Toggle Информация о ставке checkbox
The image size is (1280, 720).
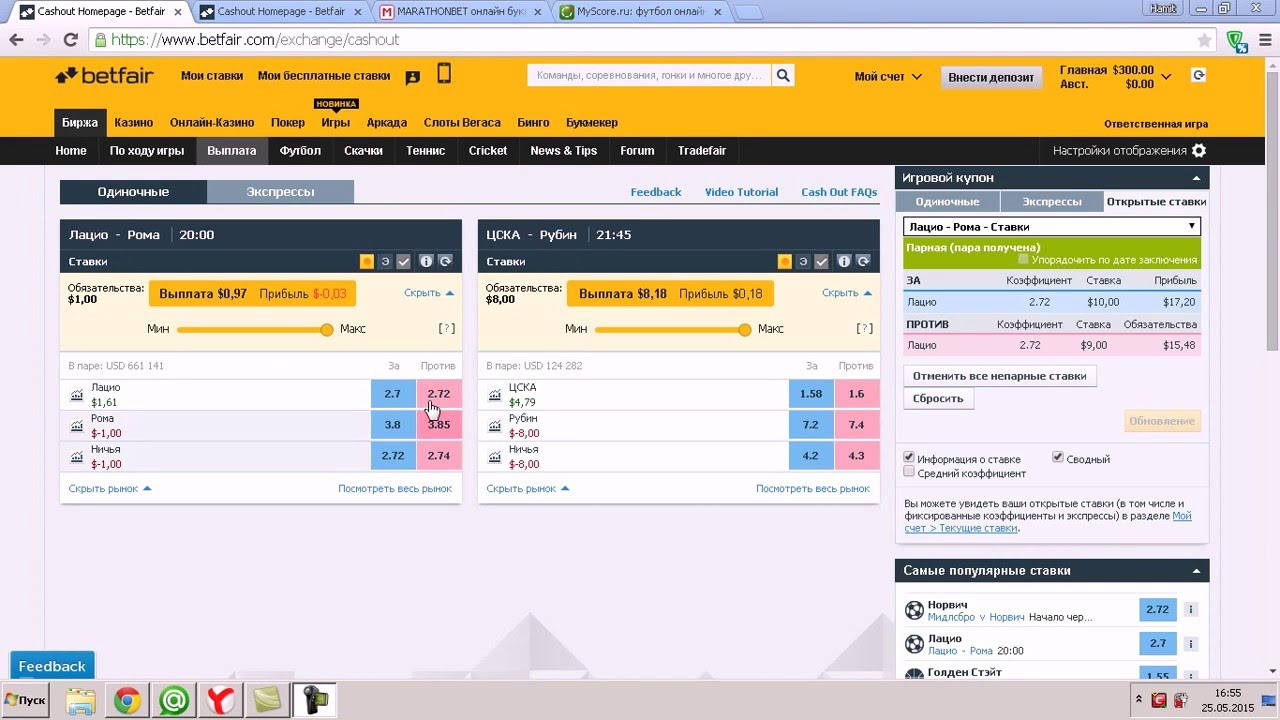coord(909,458)
